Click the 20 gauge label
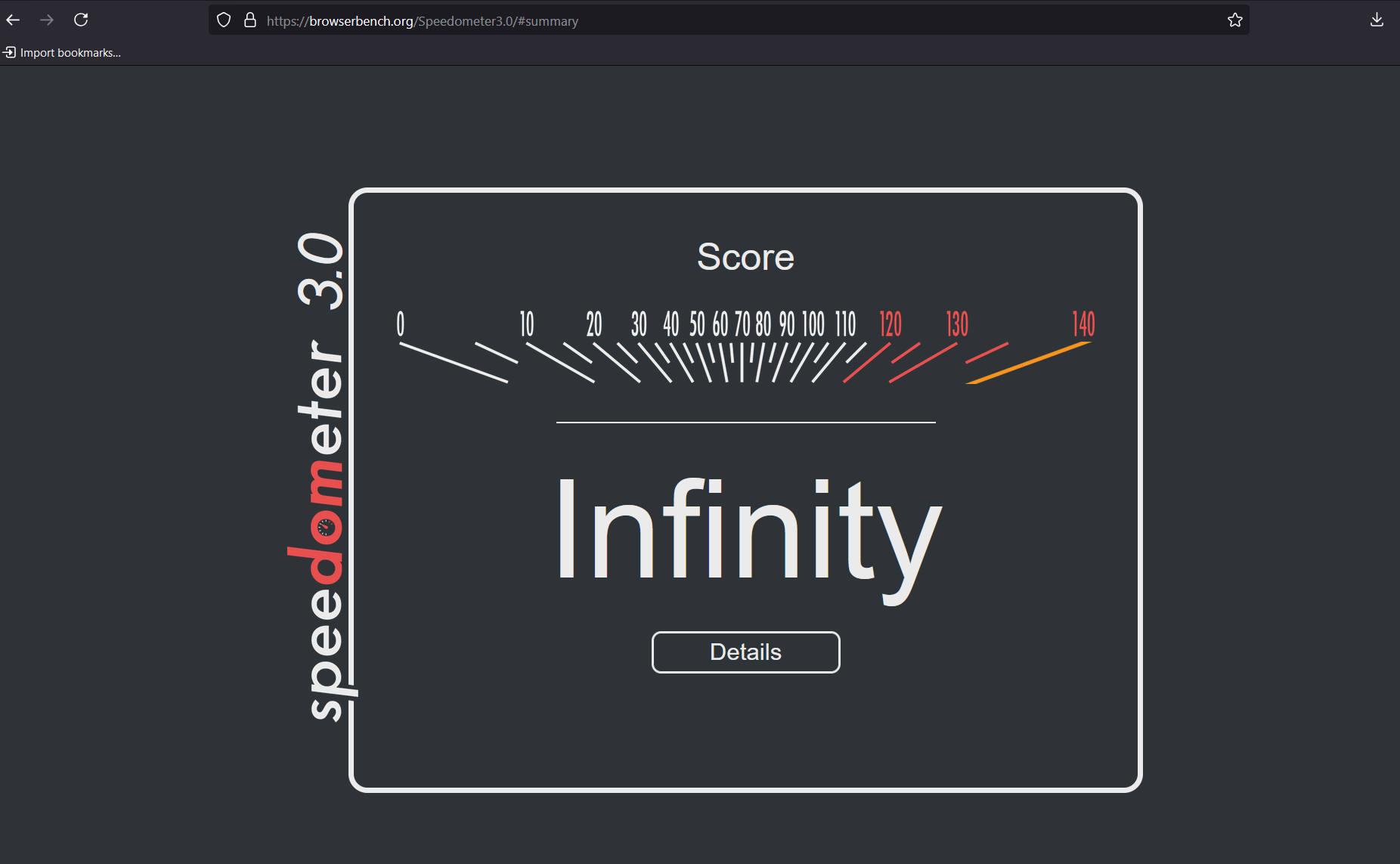 594,324
